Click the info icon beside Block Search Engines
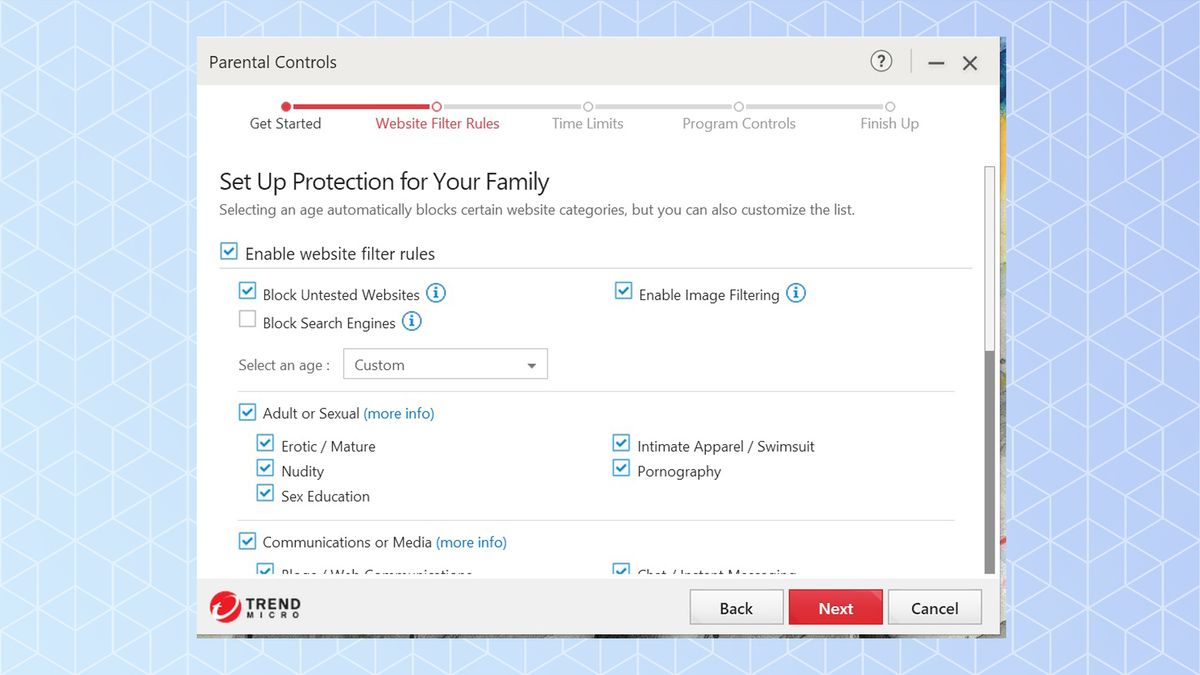Screen dimensions: 1200x675 [x=412, y=322]
